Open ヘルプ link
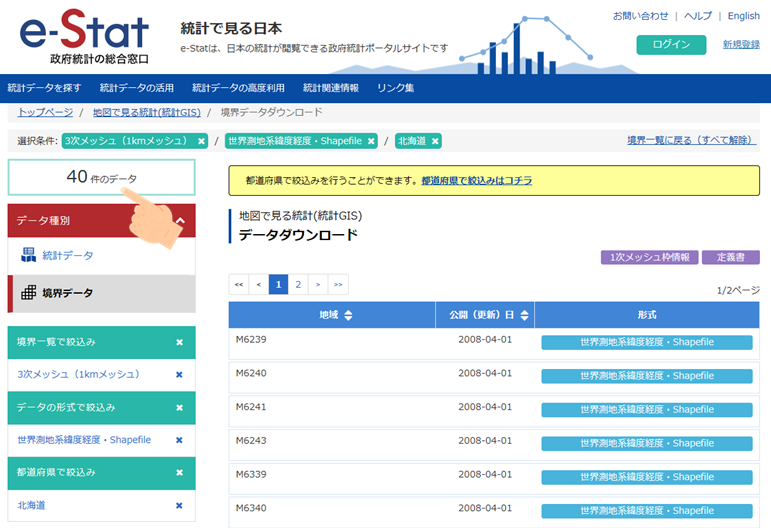This screenshot has height=528, width=771. (698, 16)
